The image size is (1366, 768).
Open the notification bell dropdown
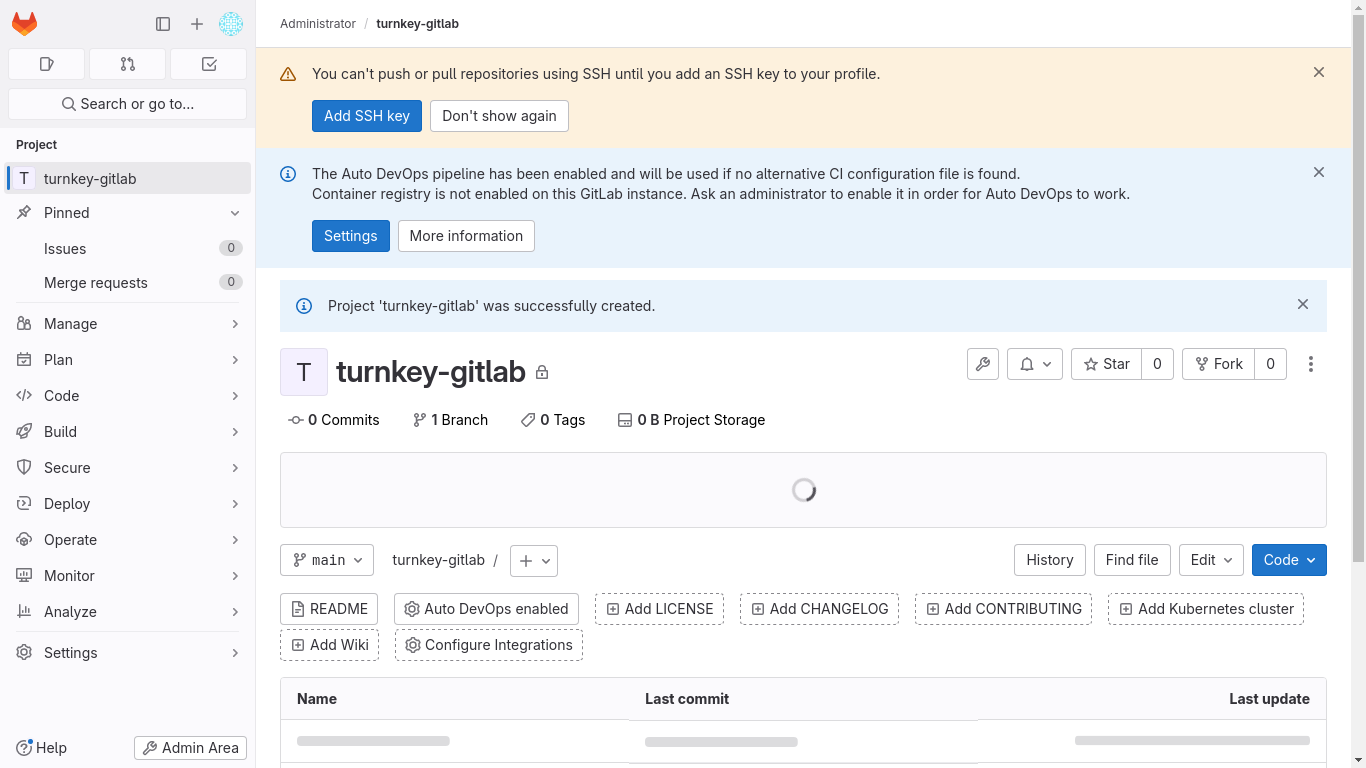1034,364
